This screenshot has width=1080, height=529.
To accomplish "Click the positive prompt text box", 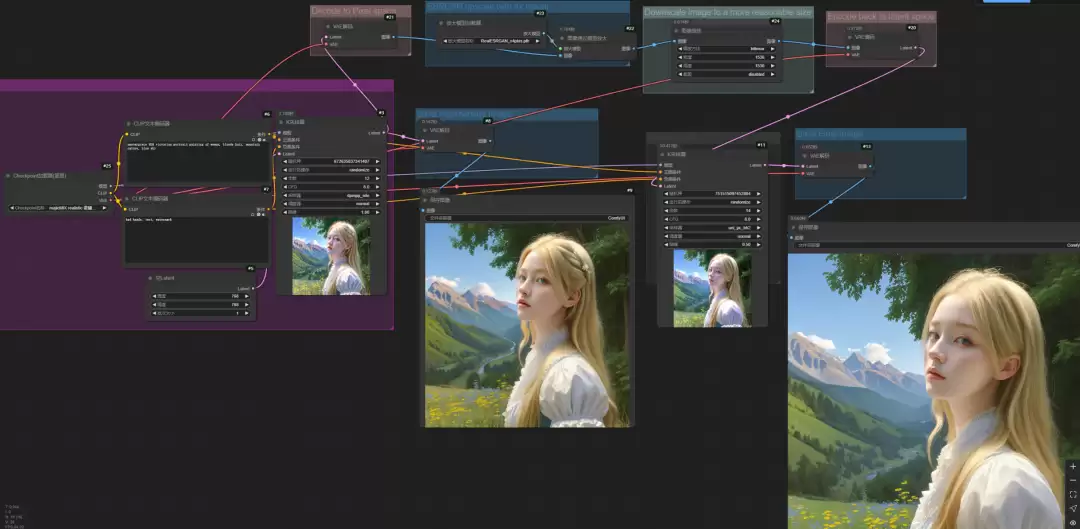I will click(198, 162).
